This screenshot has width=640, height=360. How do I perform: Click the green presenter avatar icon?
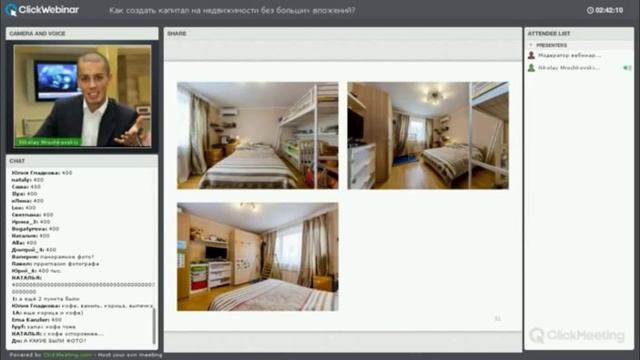[x=531, y=68]
